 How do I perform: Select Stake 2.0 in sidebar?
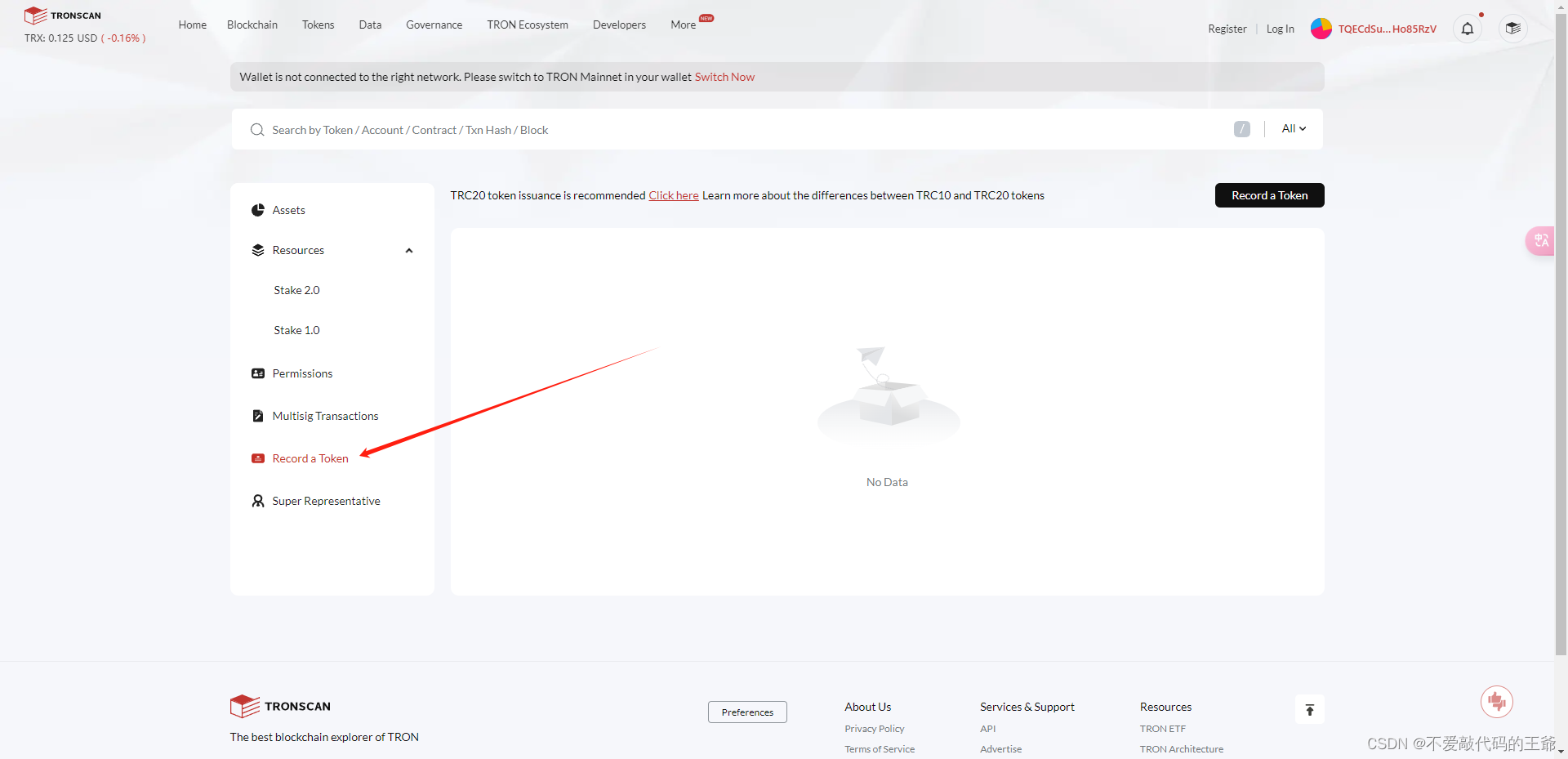(296, 290)
